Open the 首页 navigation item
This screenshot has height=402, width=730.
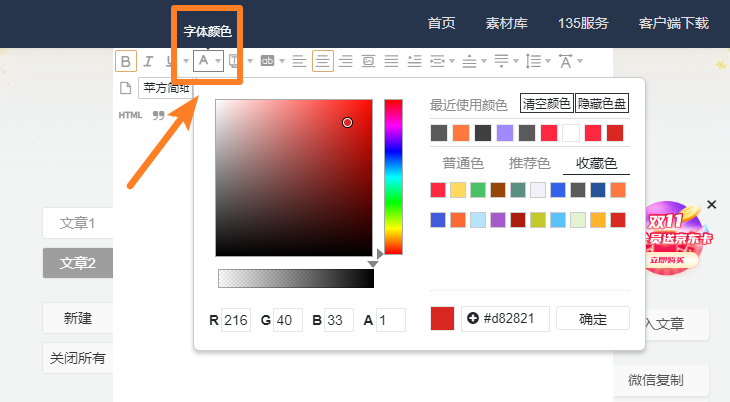coord(441,23)
